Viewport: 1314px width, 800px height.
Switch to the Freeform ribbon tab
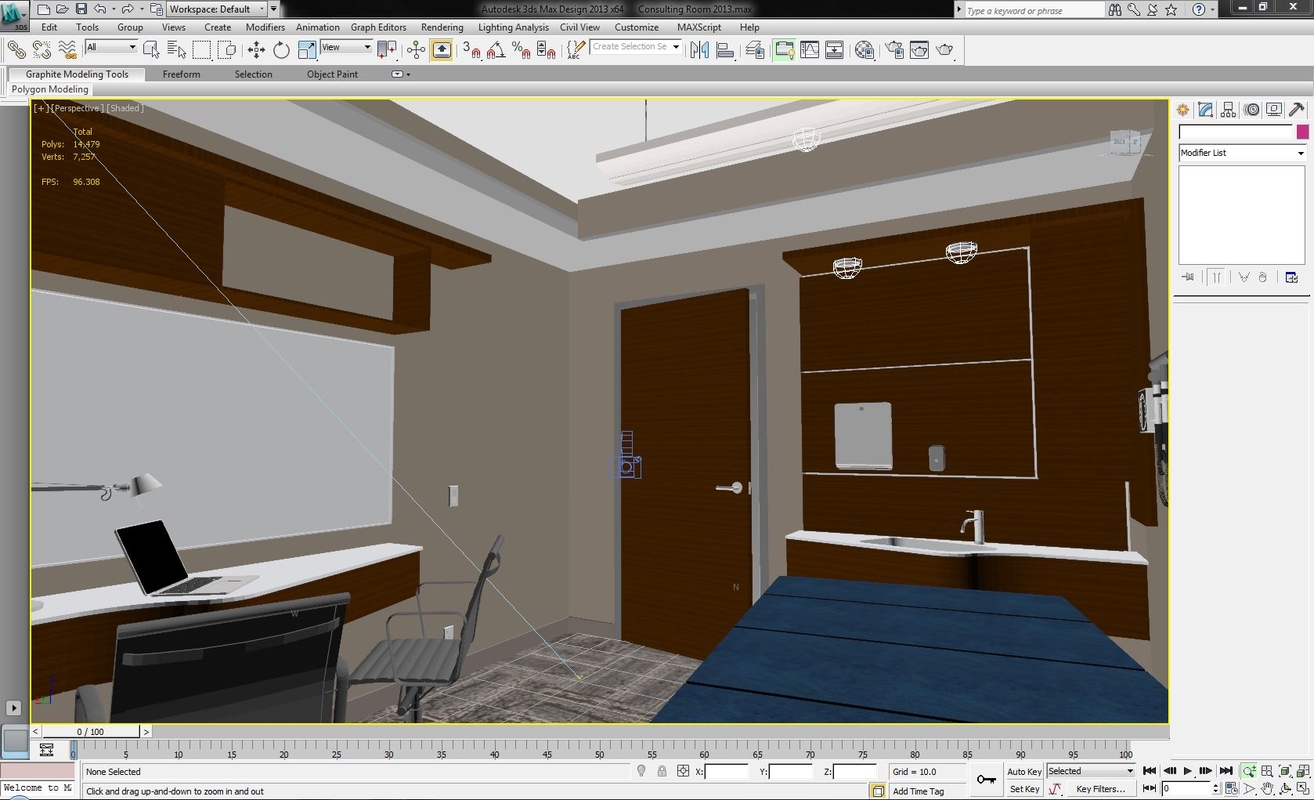pos(181,74)
